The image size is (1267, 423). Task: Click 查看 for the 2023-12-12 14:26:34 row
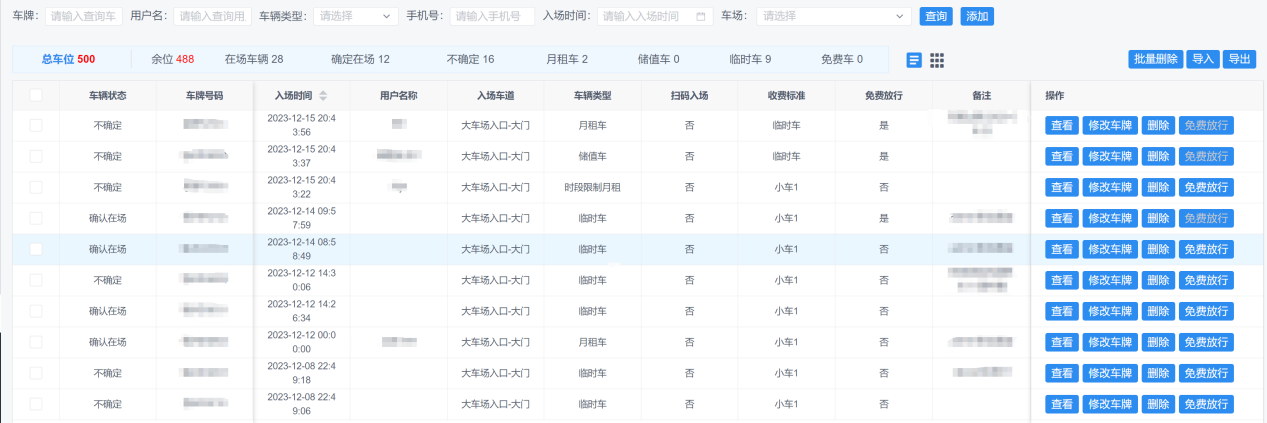click(x=1062, y=311)
